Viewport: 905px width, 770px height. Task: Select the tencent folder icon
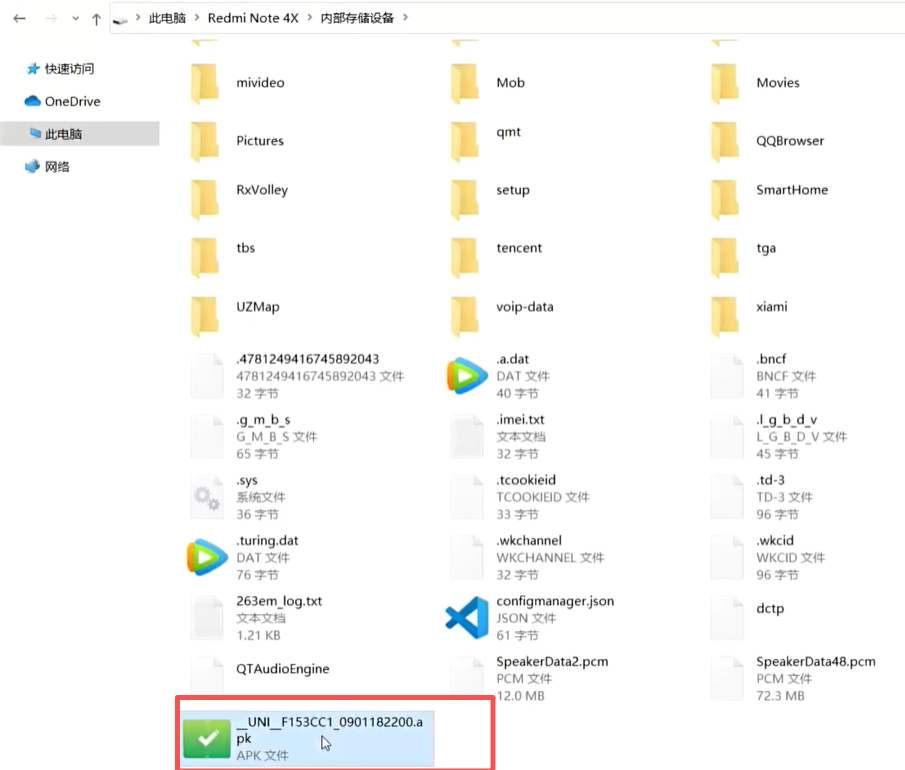tap(465, 257)
